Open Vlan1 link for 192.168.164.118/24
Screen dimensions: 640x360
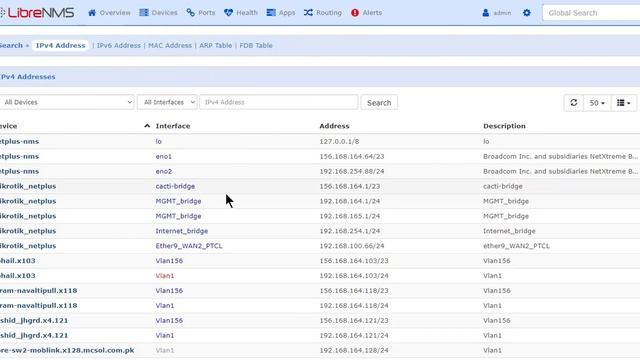tap(164, 305)
